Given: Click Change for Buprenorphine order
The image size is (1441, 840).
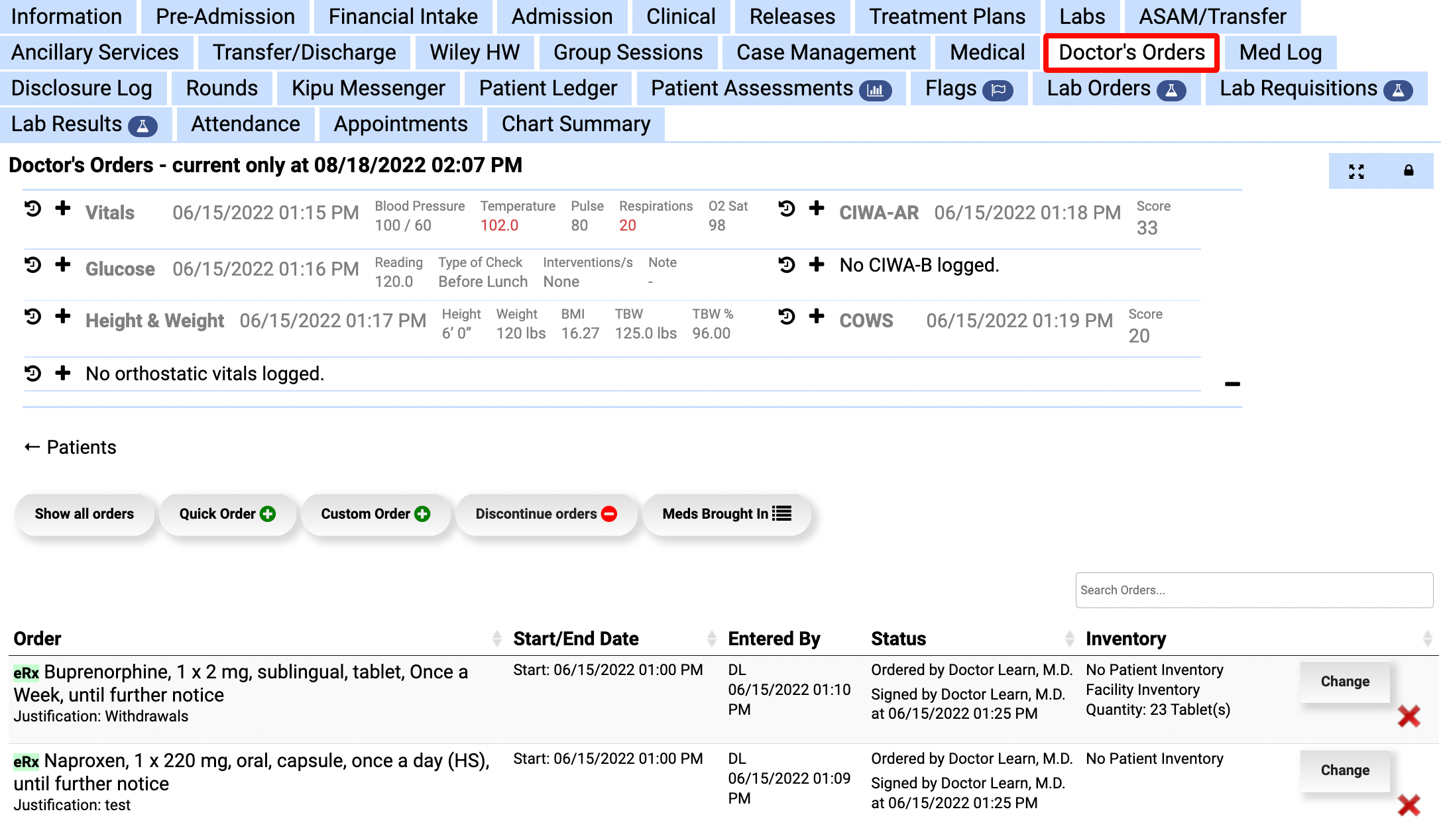Looking at the screenshot, I should [1344, 682].
